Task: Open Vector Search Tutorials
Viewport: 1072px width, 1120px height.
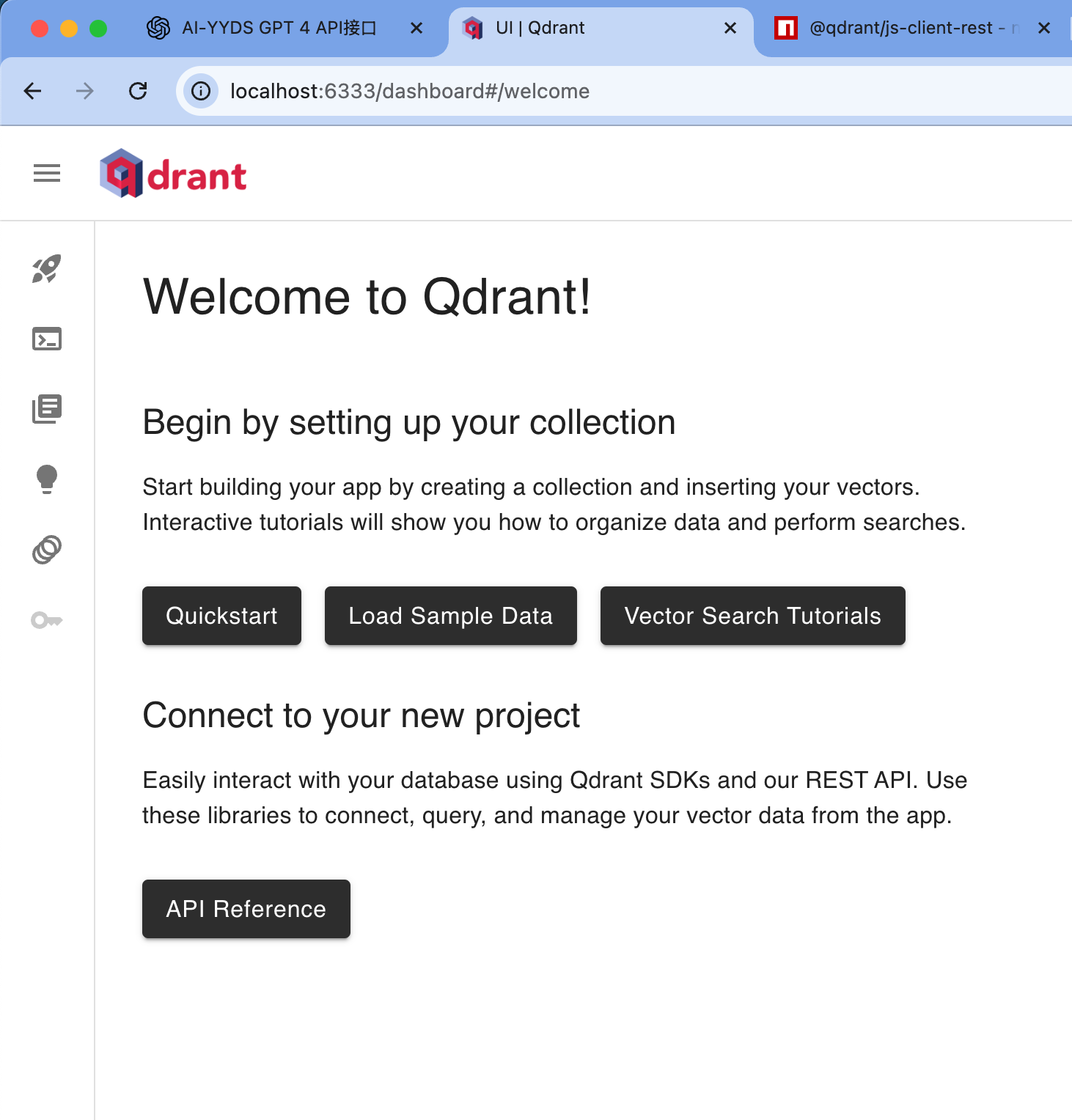Action: (753, 616)
